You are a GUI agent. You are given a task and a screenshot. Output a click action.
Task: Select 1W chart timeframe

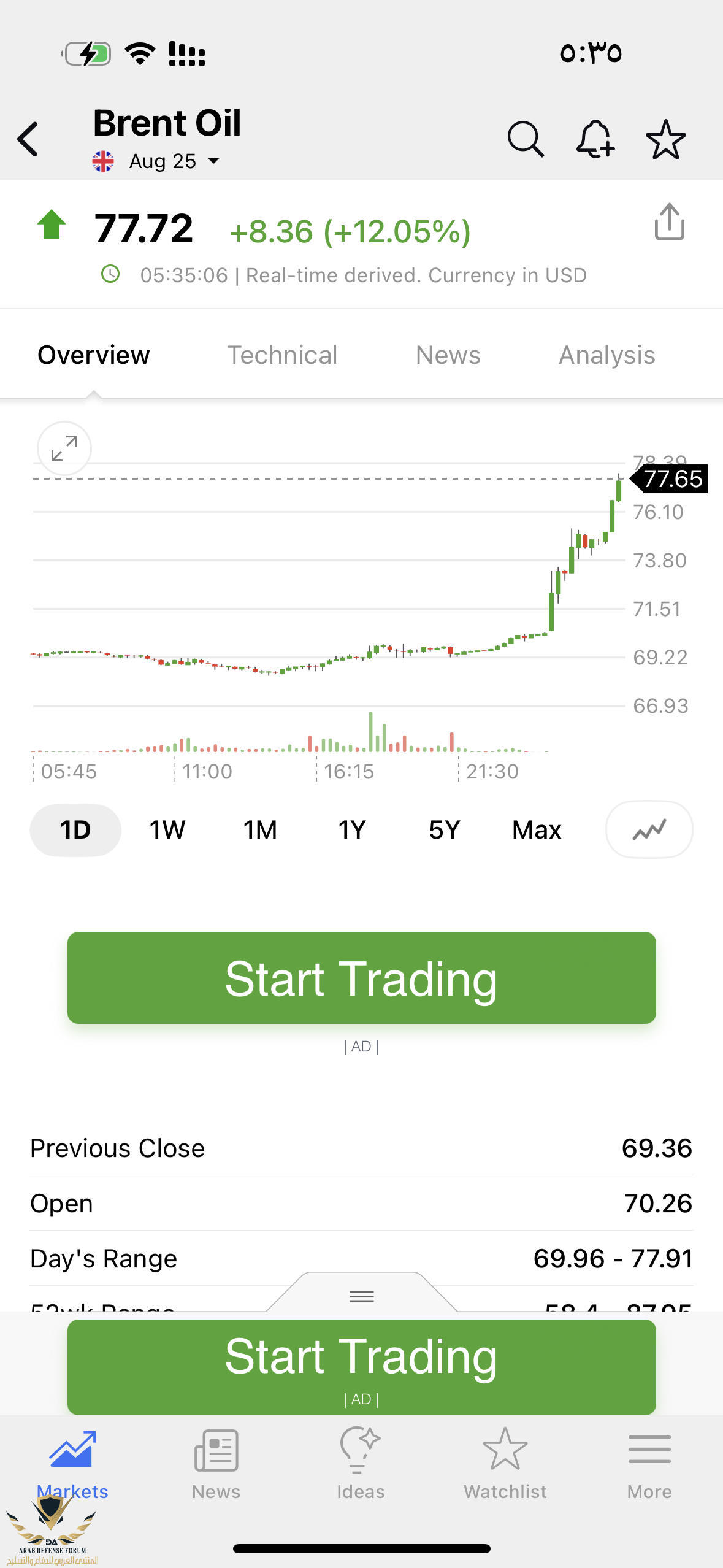(167, 830)
